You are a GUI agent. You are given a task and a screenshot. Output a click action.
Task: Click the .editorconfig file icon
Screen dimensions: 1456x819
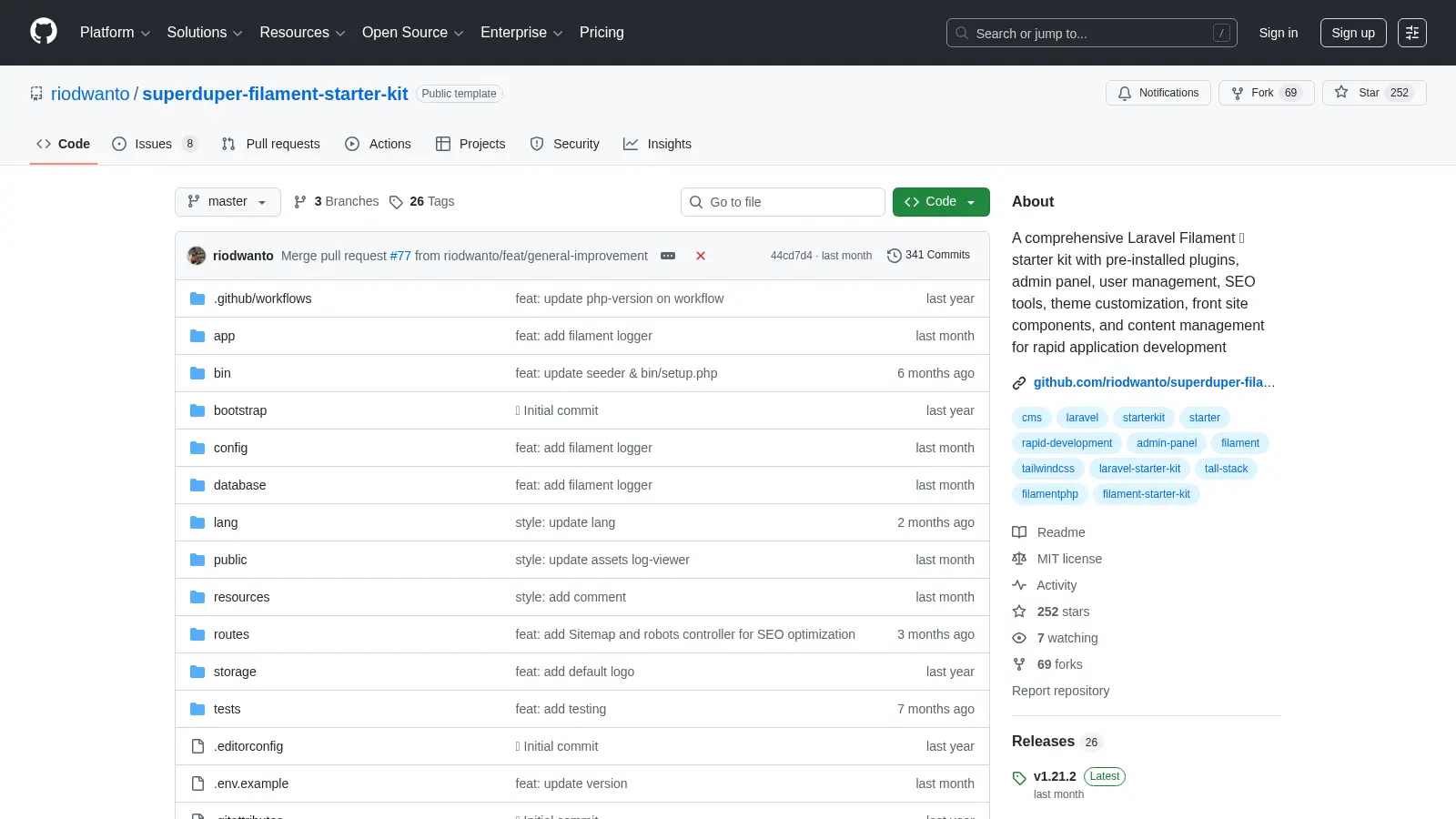(x=197, y=746)
